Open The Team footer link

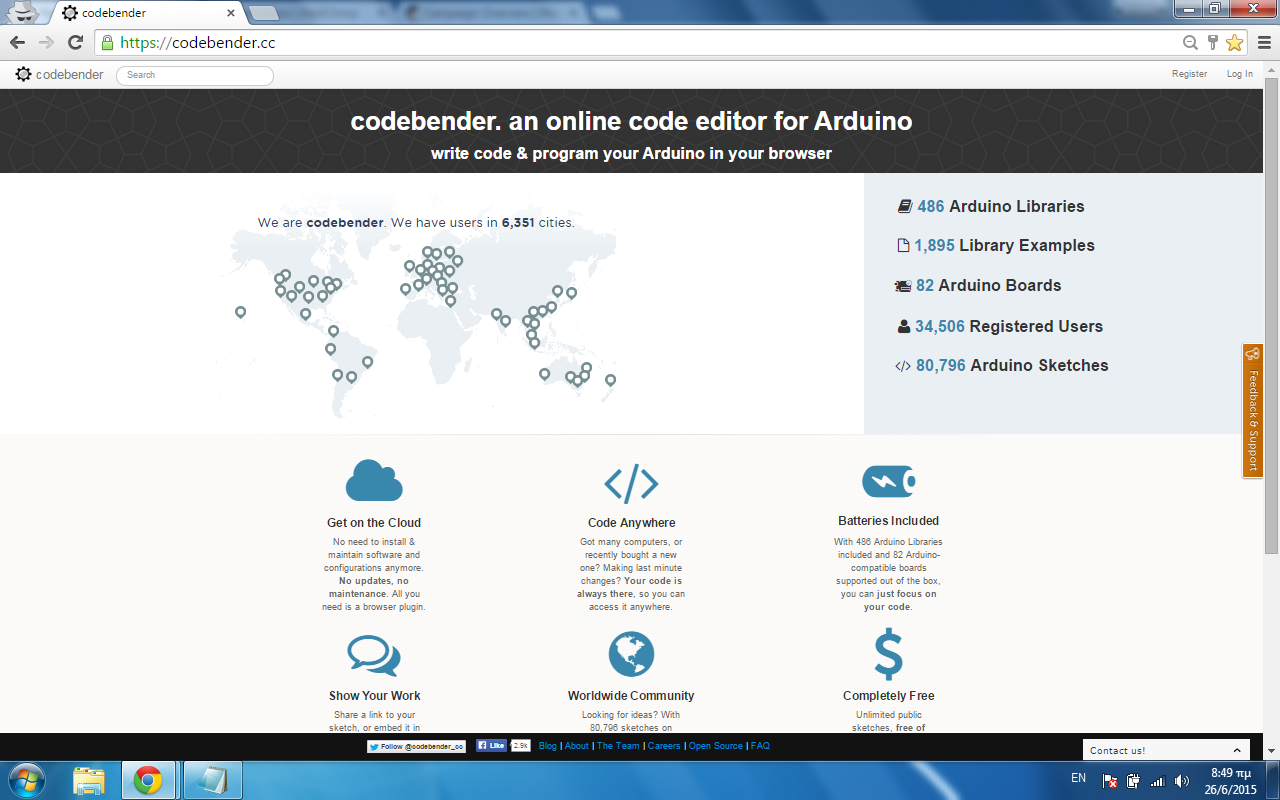pos(618,746)
